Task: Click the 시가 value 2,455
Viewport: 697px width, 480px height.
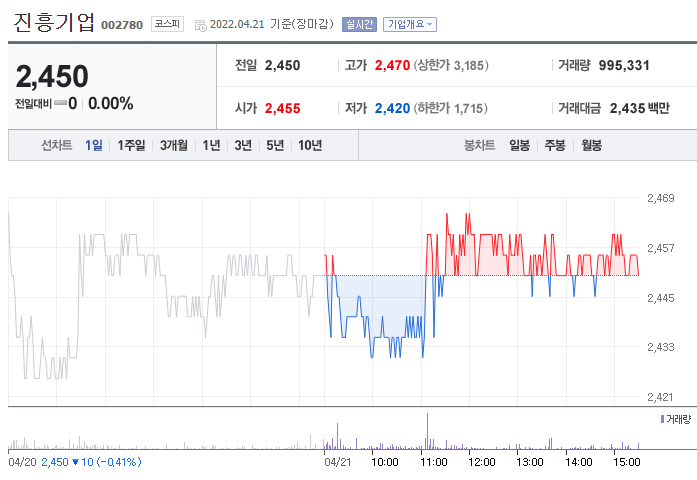Action: pos(282,108)
